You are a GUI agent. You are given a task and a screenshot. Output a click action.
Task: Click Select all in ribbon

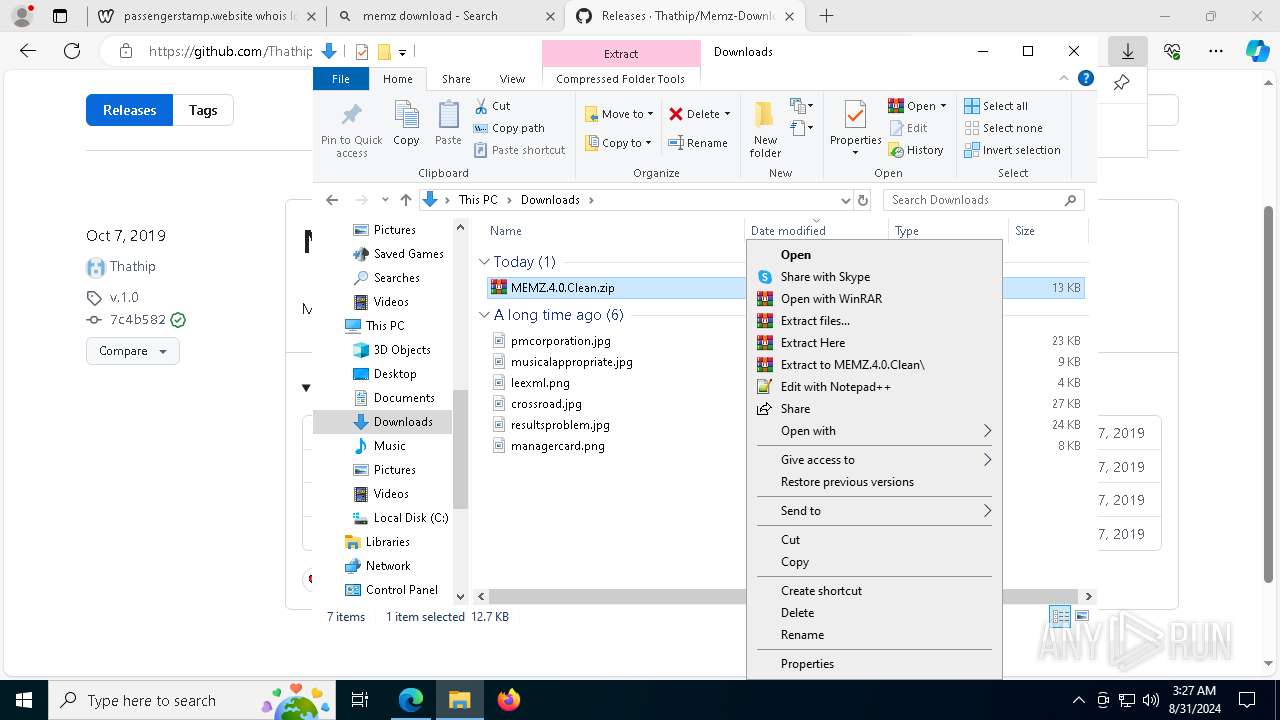tap(996, 106)
